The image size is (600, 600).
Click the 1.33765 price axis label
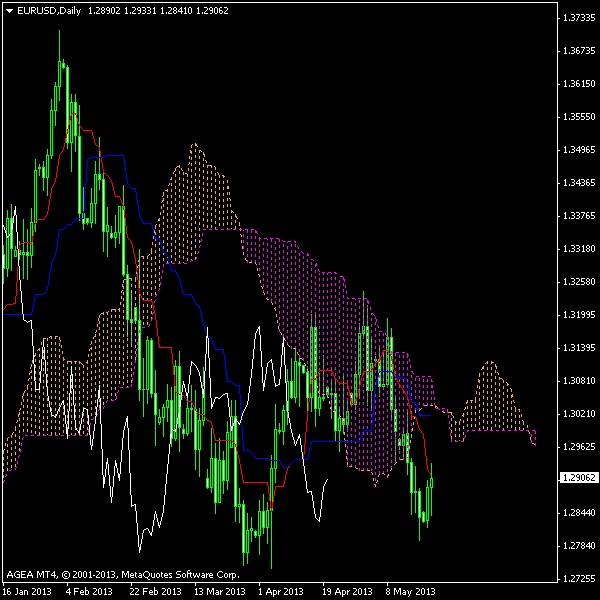(x=576, y=216)
